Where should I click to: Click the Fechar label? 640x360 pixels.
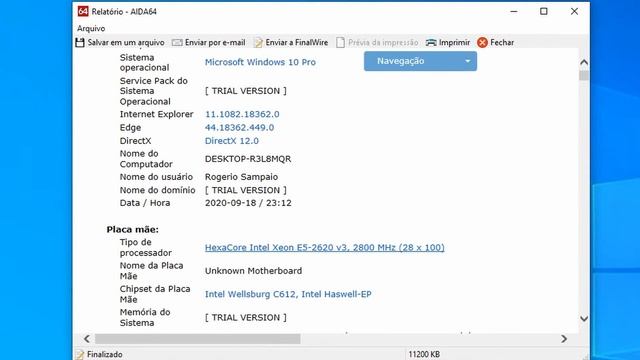(502, 42)
